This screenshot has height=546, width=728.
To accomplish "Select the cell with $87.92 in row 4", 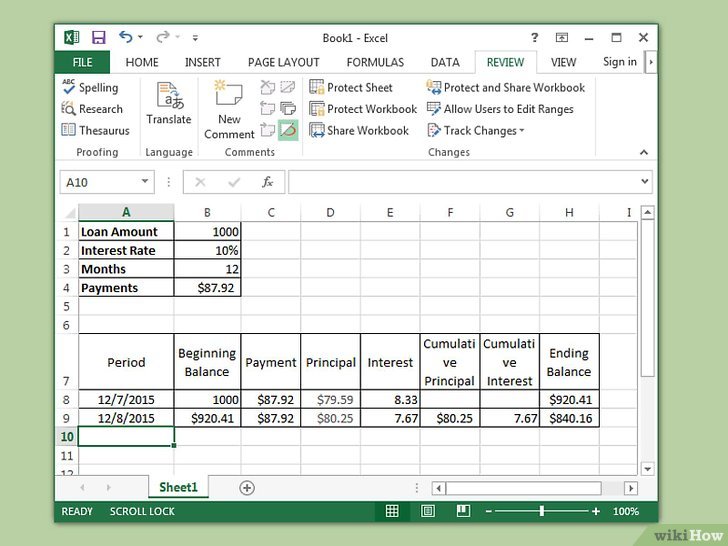I will click(x=207, y=288).
